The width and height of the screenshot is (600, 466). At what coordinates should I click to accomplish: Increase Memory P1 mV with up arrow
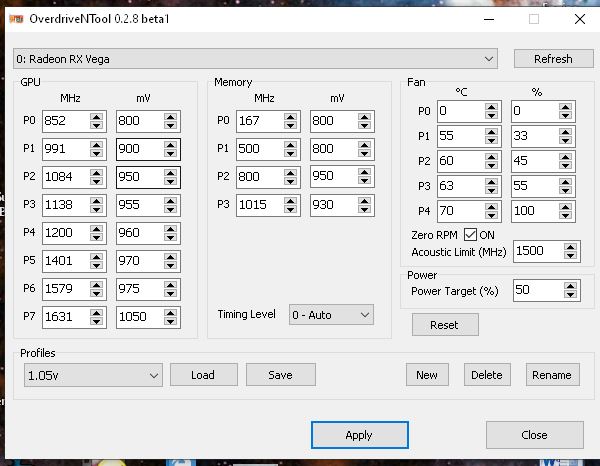click(364, 145)
